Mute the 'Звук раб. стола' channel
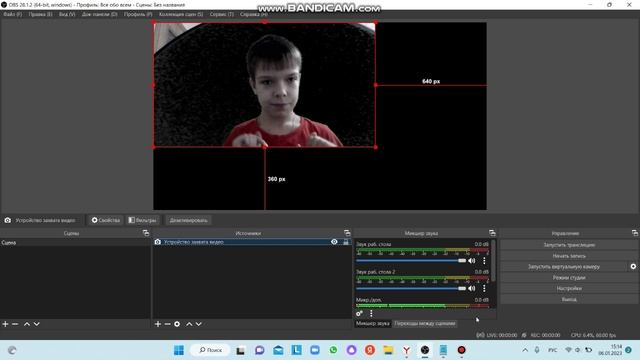The width and height of the screenshot is (640, 360). 472,260
